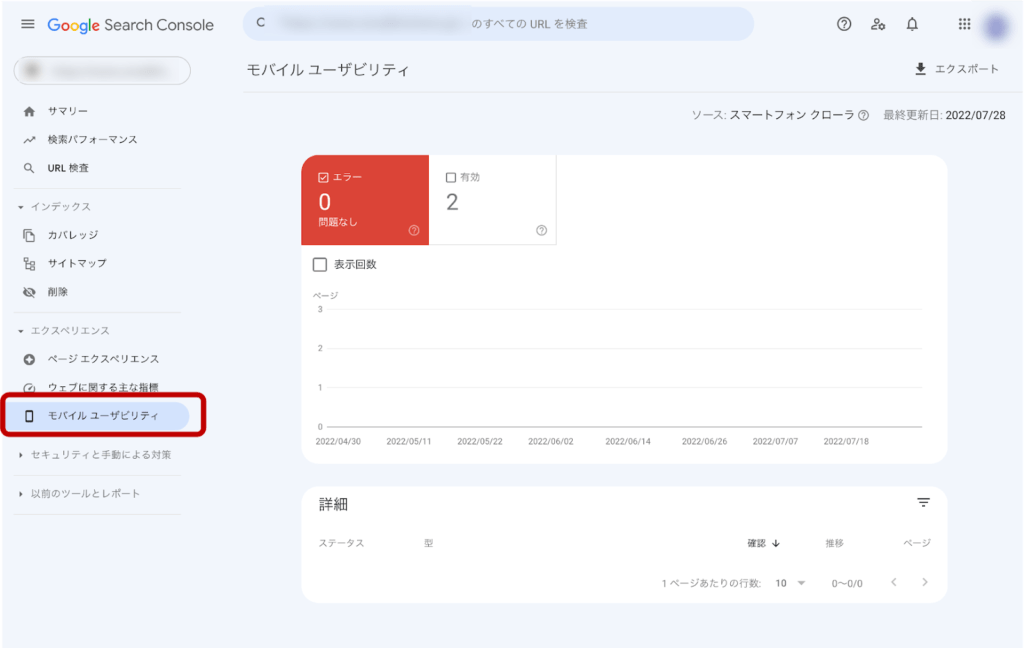Screen dimensions: 1024x648
Task: Click the ステータス column header
Action: click(341, 543)
